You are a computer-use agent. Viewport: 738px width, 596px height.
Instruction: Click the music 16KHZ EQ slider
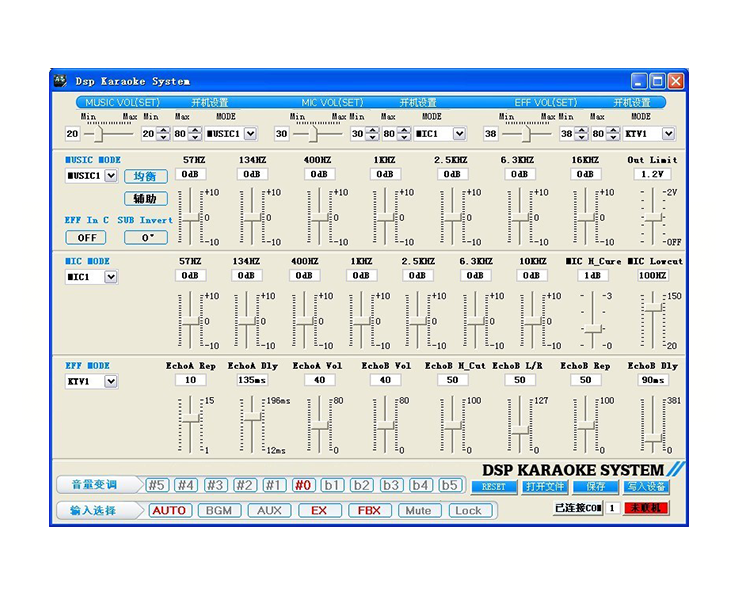point(586,217)
